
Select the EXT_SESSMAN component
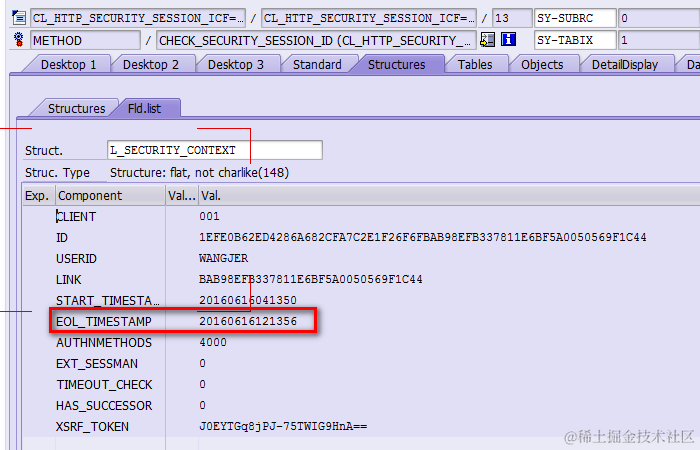[x=97, y=363]
